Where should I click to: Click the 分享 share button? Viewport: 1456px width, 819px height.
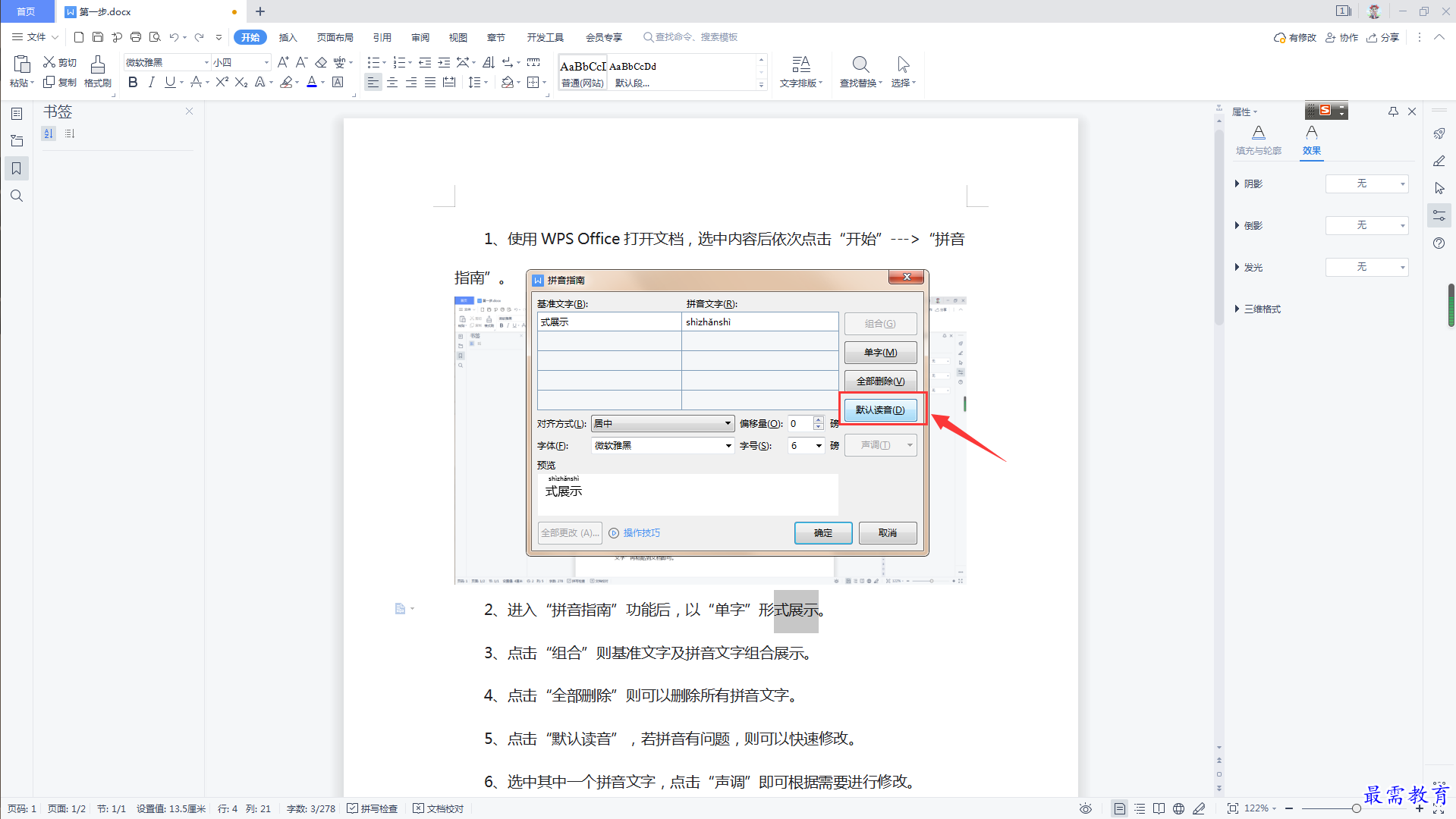tap(1383, 37)
